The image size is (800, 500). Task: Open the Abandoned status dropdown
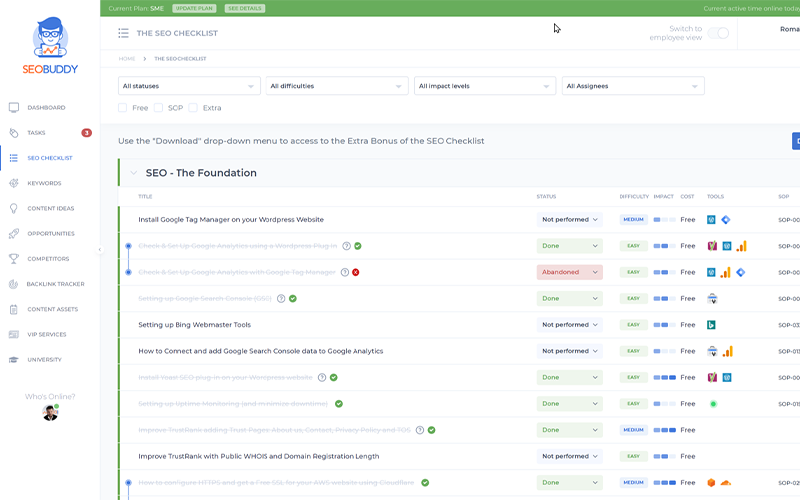click(x=569, y=272)
